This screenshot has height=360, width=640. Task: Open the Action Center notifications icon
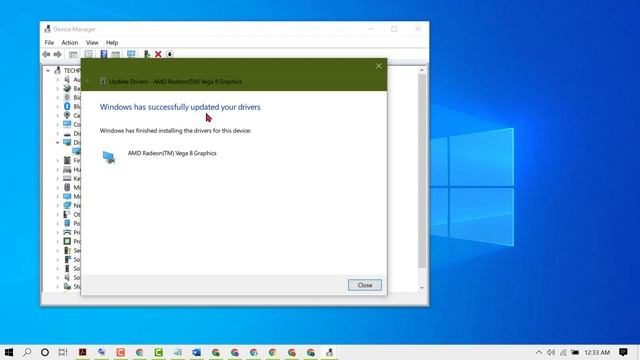coord(623,352)
